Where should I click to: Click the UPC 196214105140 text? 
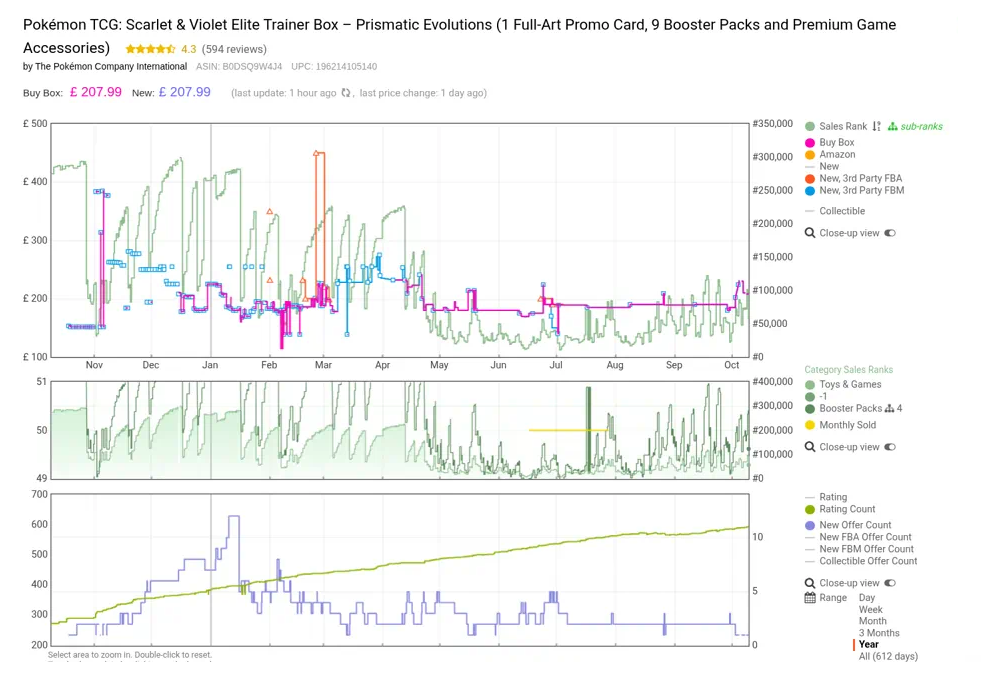pyautogui.click(x=334, y=67)
